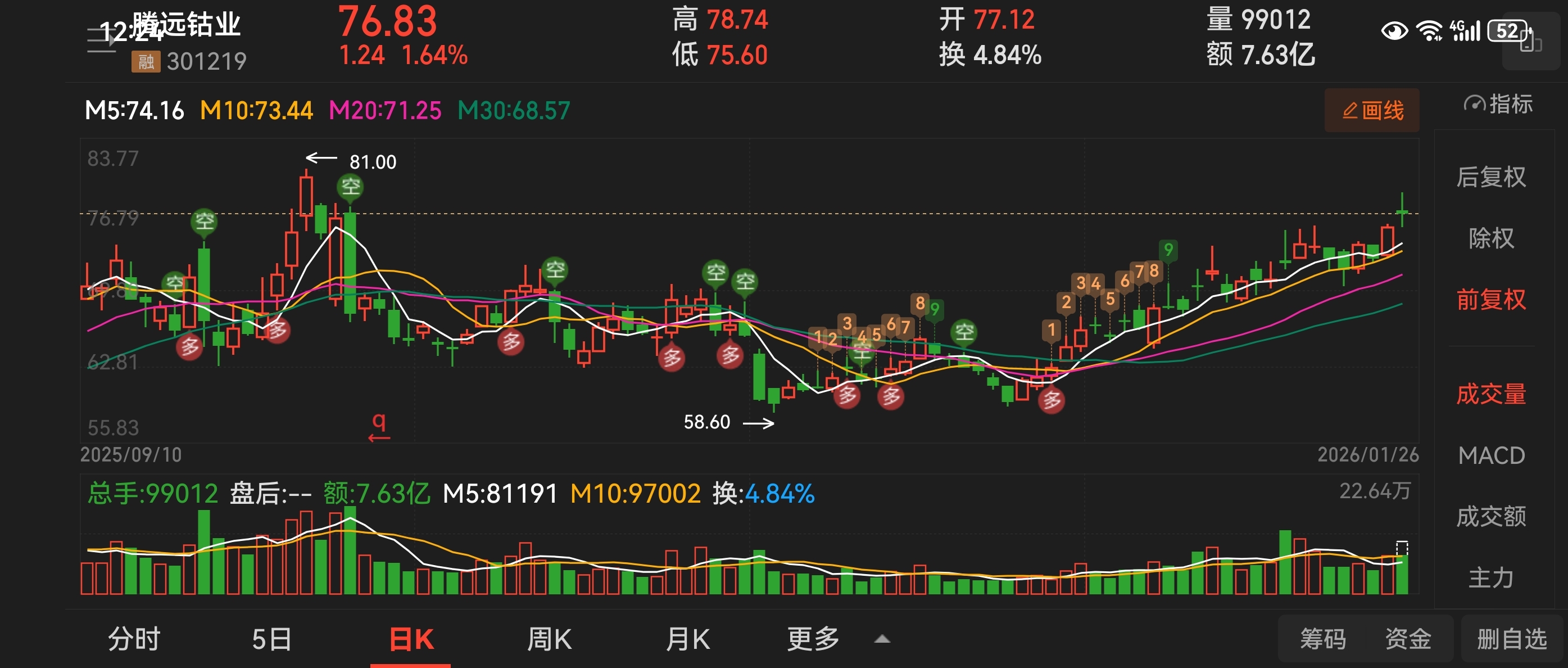
Task: Switch to the 周K weekly tab
Action: click(549, 639)
